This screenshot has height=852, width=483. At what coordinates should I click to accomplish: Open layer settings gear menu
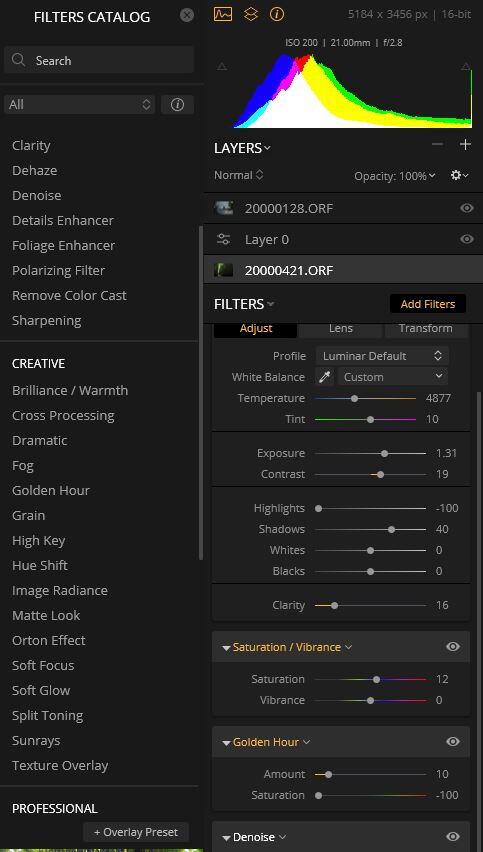459,176
